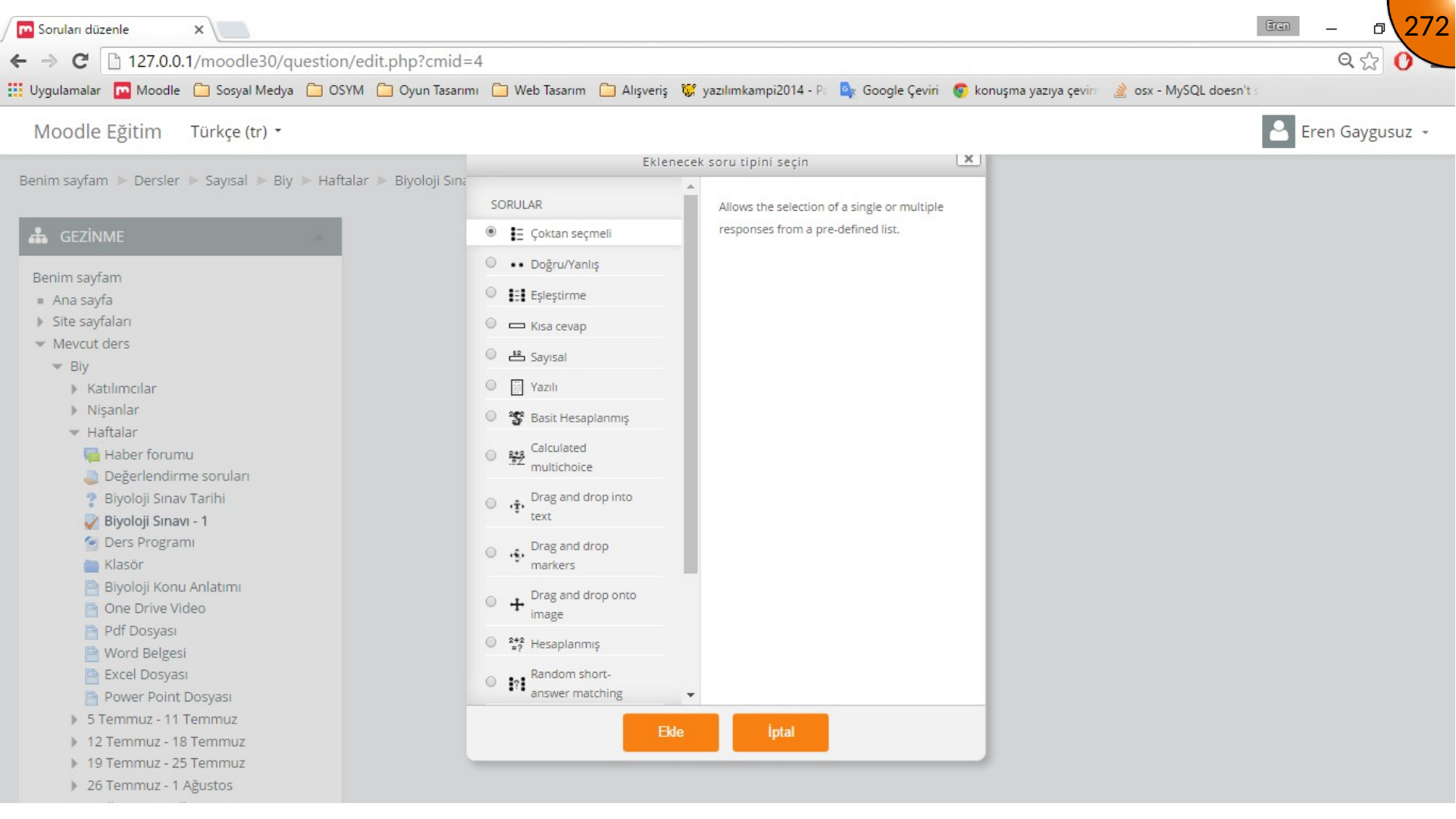Collapse the Haftalar tree node
This screenshot has height=819, width=1456.
[74, 433]
